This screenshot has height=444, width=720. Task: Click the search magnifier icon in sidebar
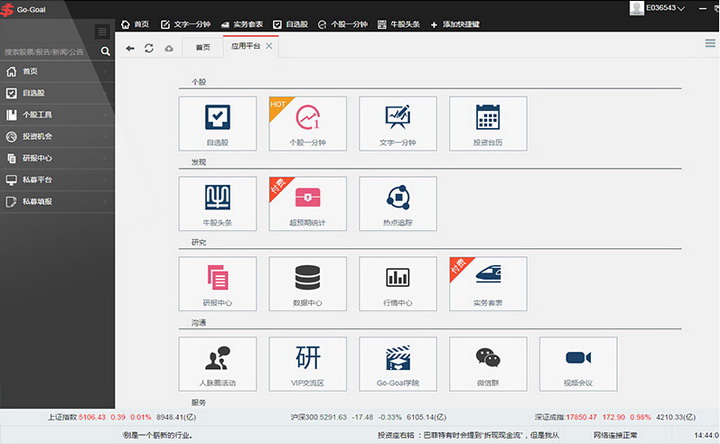pyautogui.click(x=105, y=51)
